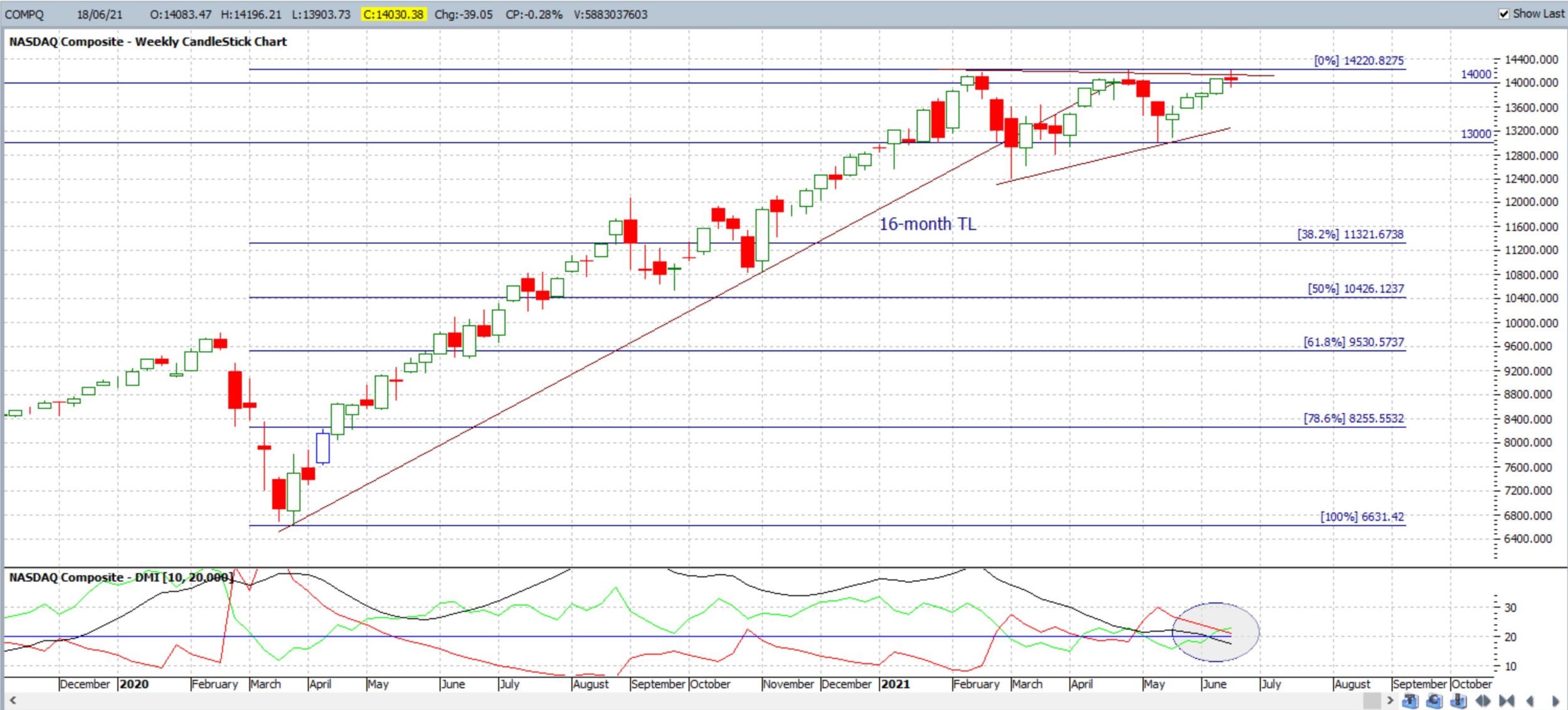The width and height of the screenshot is (1568, 710).
Task: Click the March 2020 label on time axis
Action: tap(265, 684)
